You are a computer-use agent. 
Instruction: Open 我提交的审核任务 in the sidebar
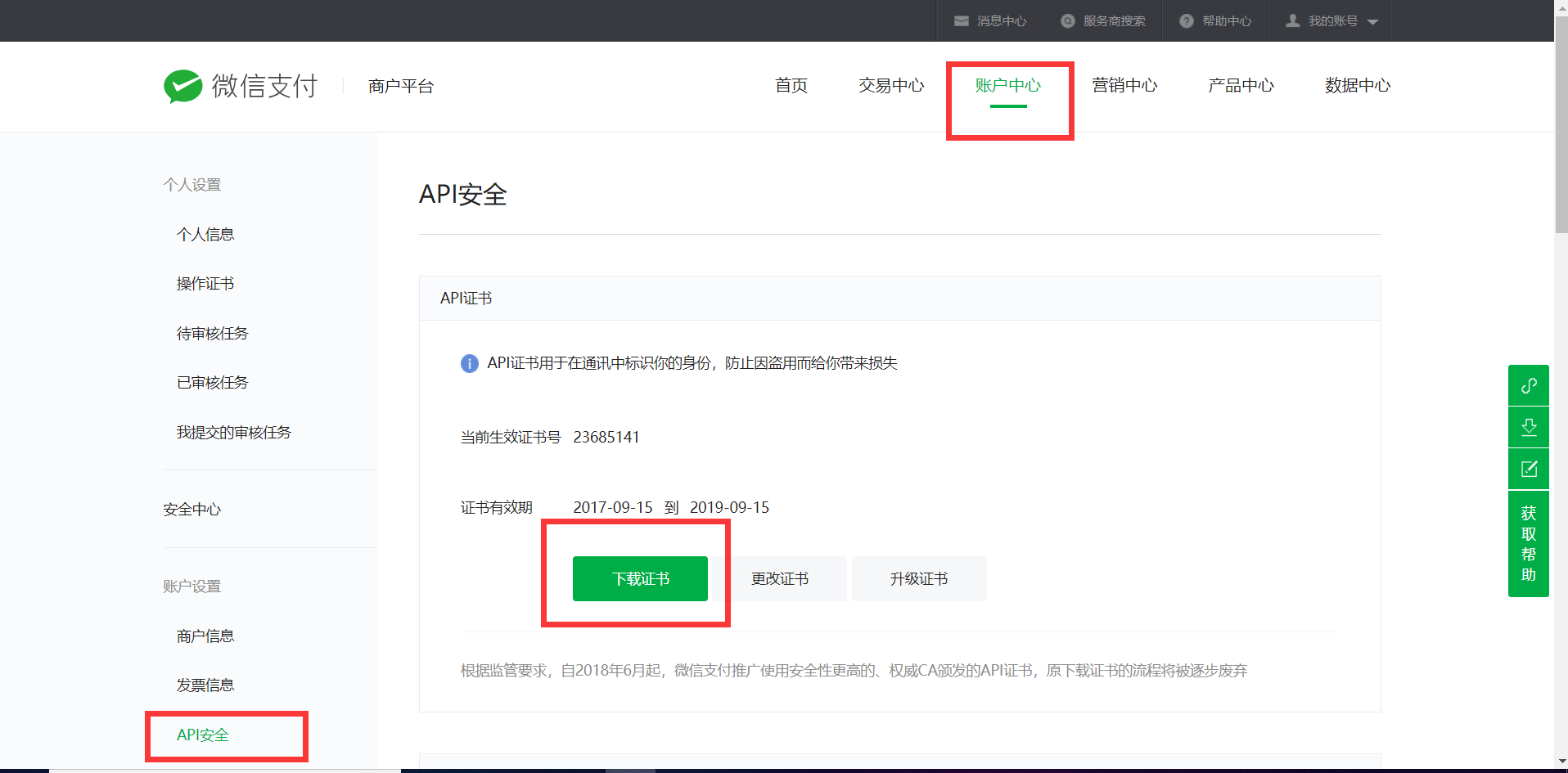234,433
